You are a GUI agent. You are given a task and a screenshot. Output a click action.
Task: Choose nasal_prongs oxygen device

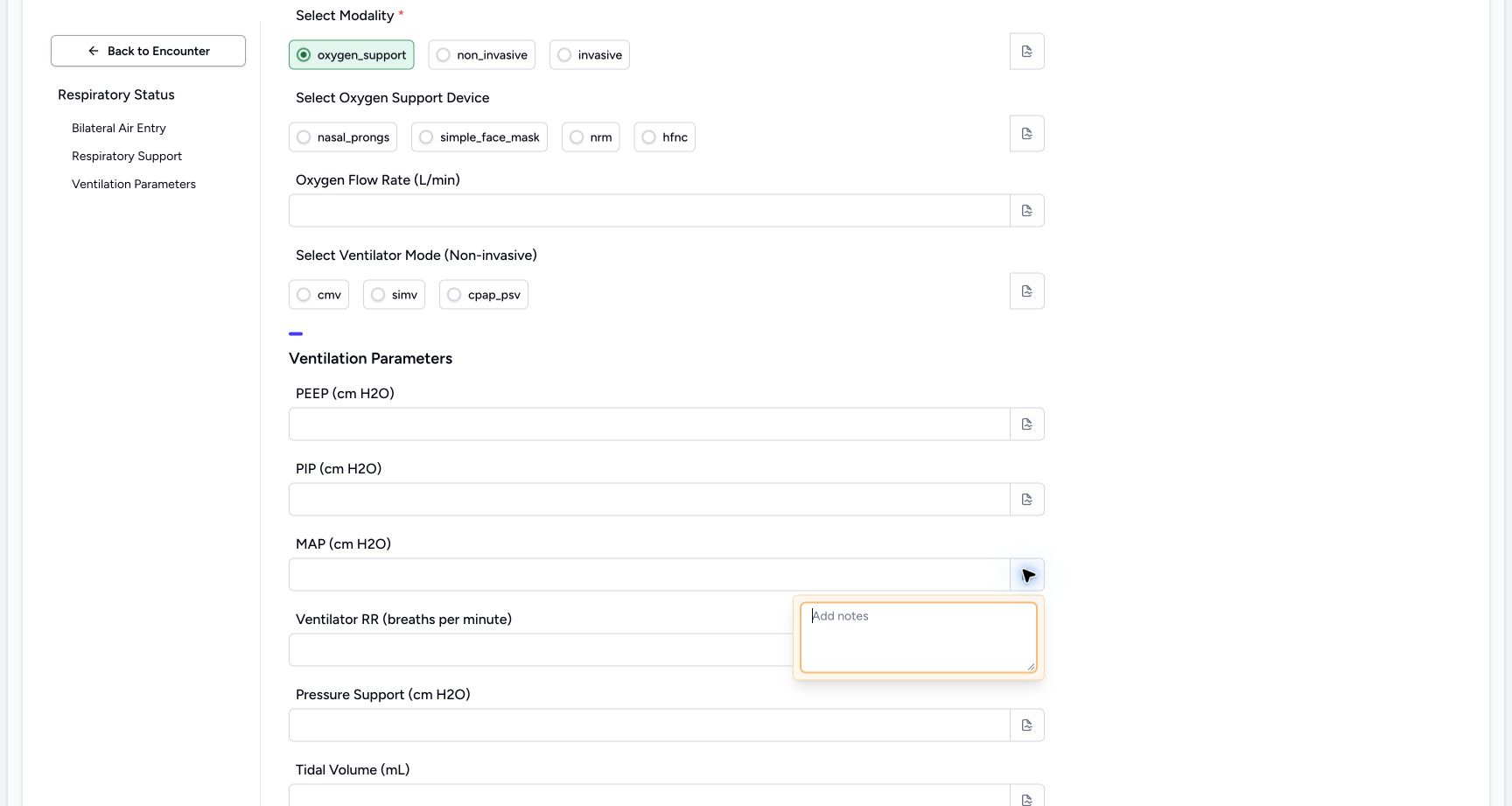[343, 137]
